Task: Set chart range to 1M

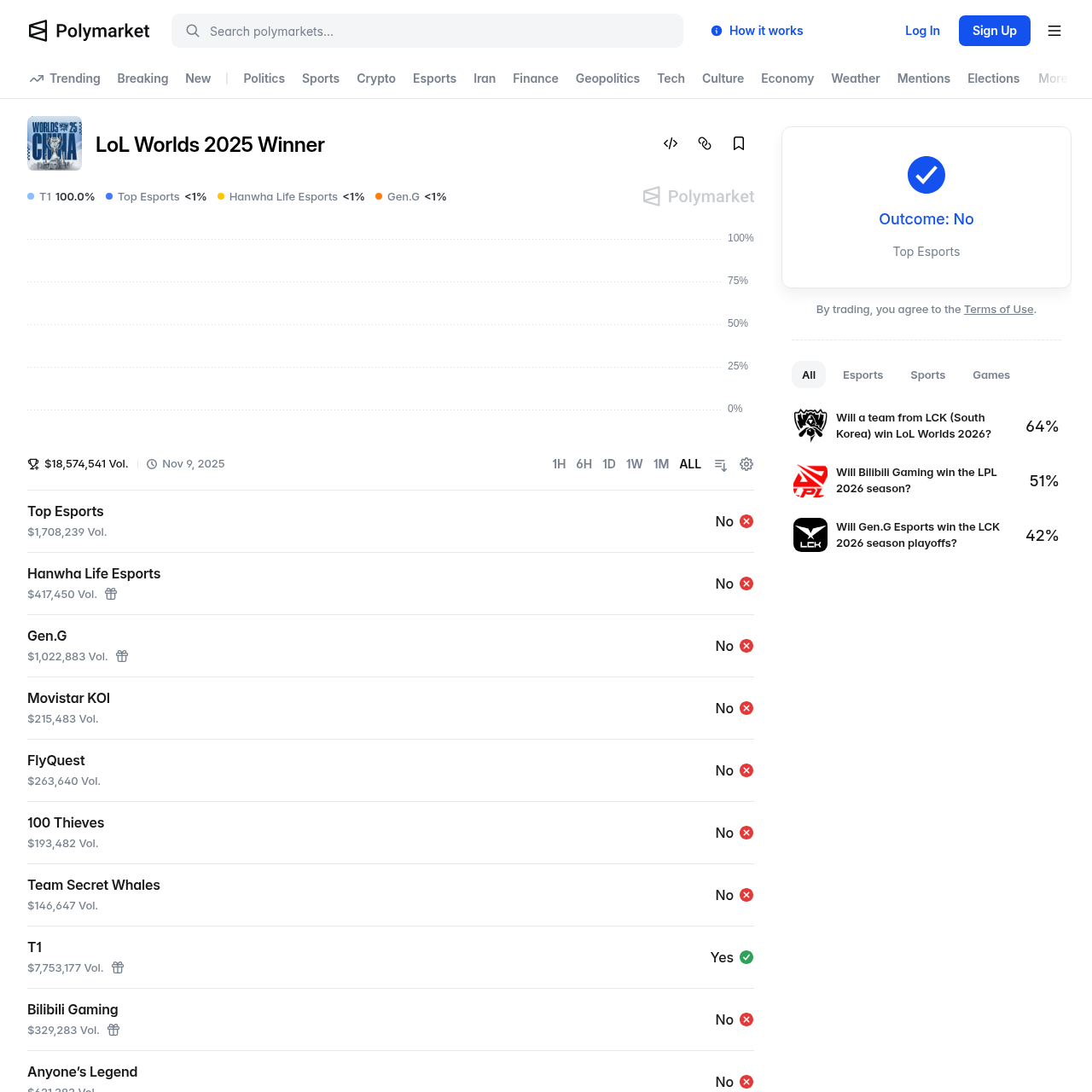Action: click(661, 464)
